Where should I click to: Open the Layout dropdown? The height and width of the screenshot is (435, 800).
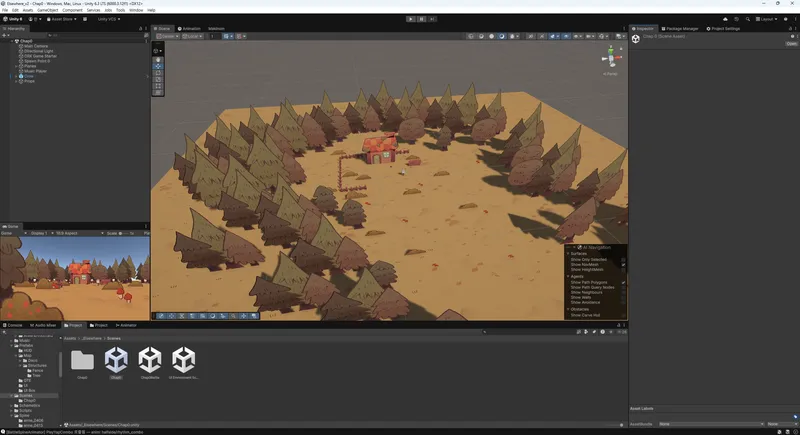768,18
